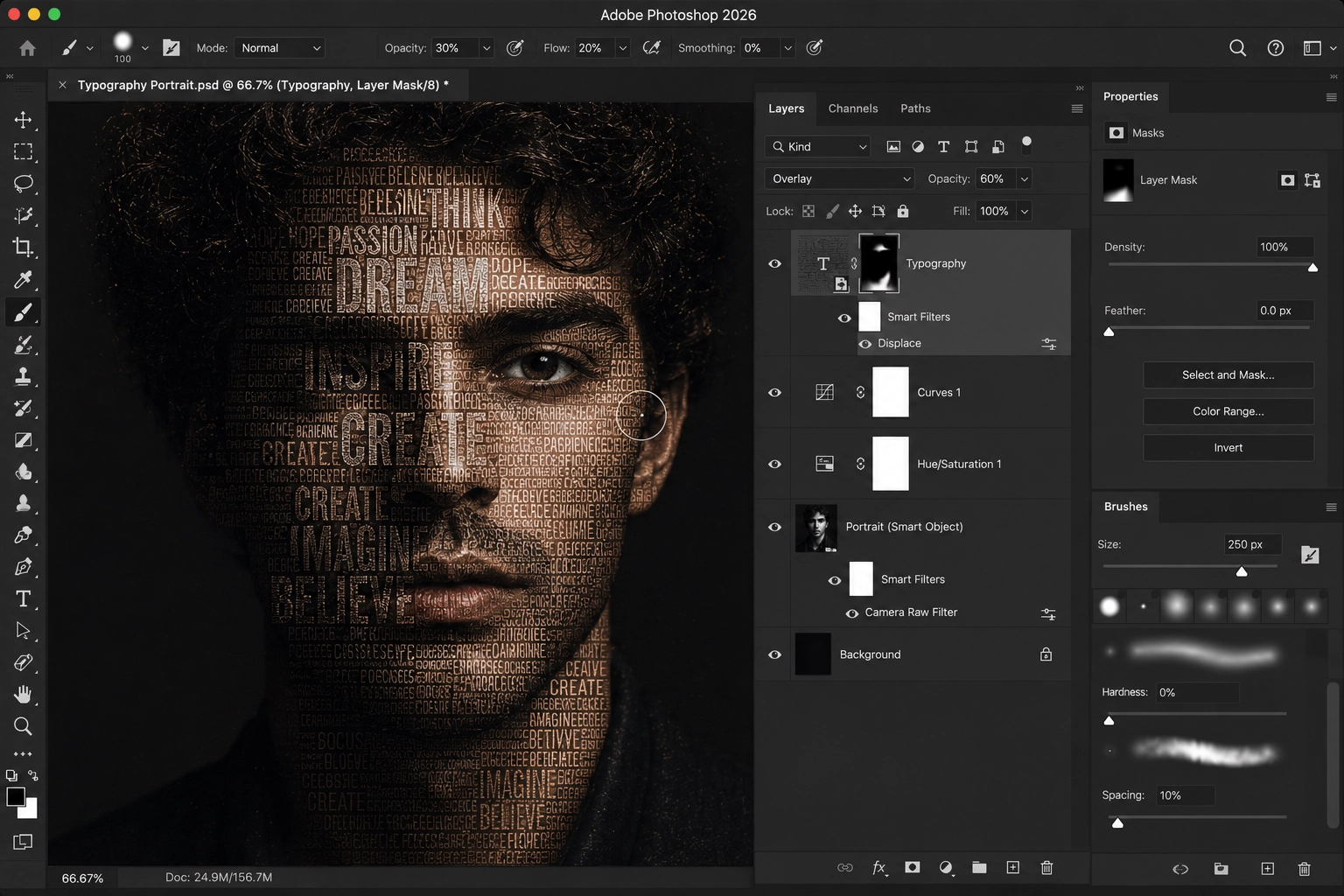1344x896 pixels.
Task: Open the layer Opacity 60% dropdown arrow
Action: (x=1025, y=178)
